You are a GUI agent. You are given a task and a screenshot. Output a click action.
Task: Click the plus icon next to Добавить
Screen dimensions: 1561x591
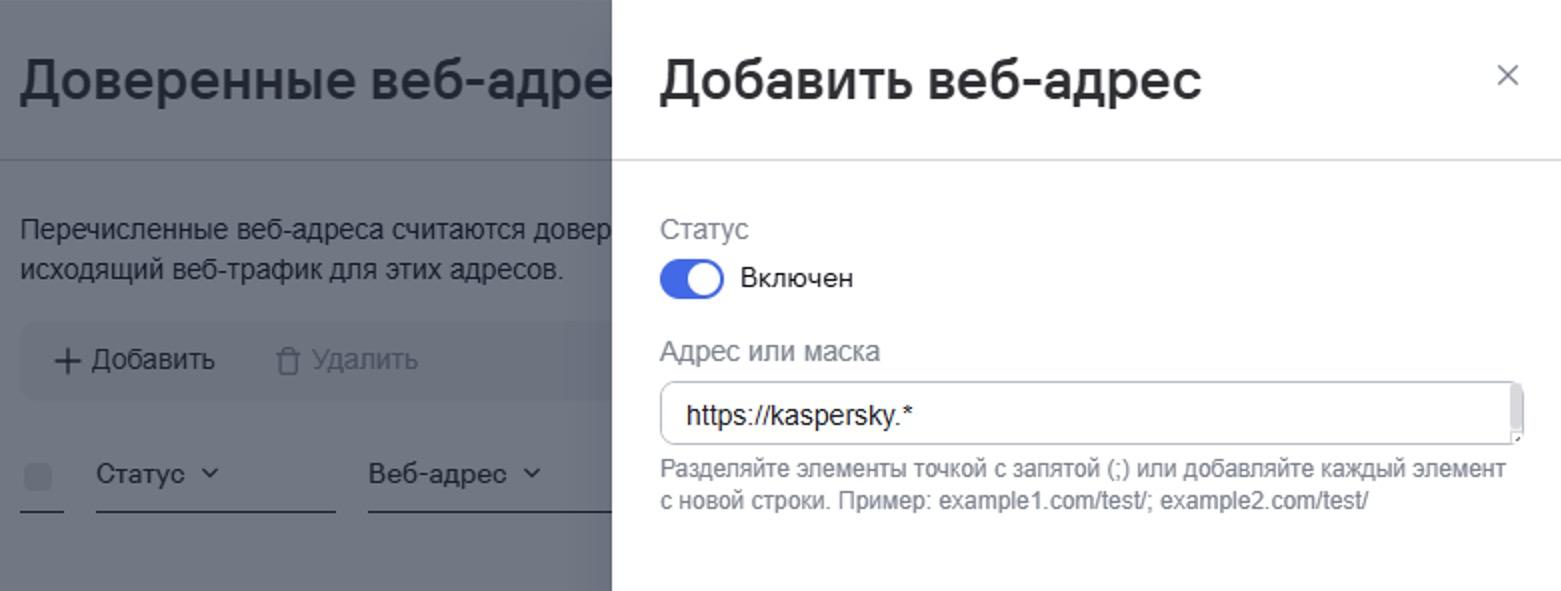pyautogui.click(x=66, y=361)
